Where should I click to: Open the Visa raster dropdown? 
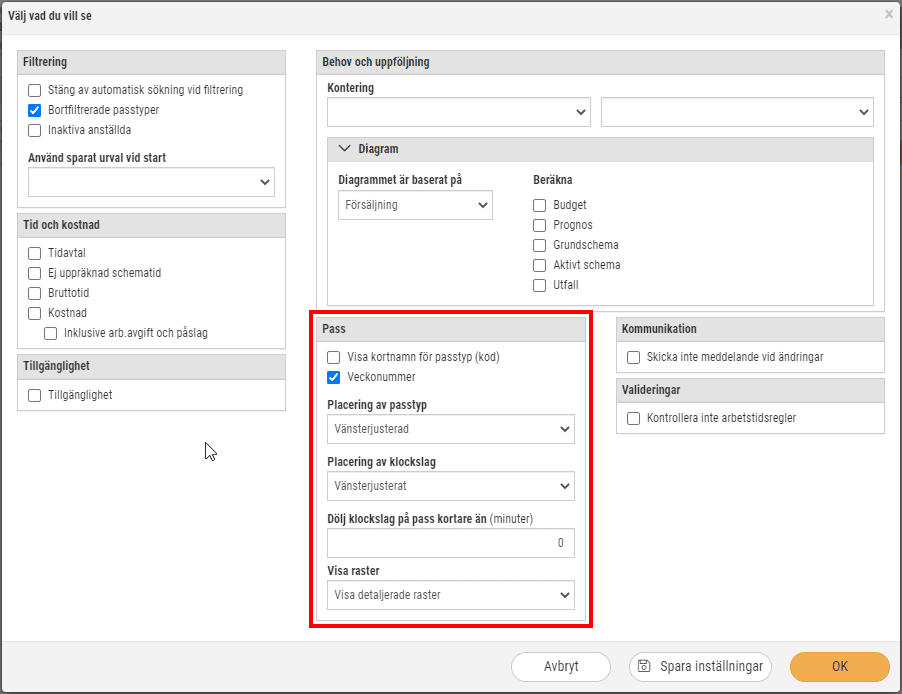click(451, 594)
